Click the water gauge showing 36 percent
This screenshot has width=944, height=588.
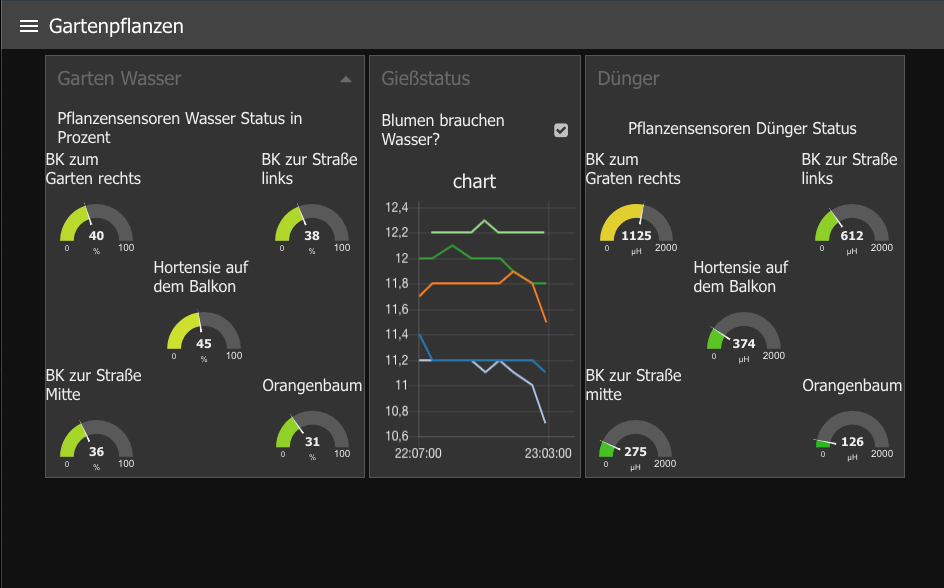(x=96, y=444)
